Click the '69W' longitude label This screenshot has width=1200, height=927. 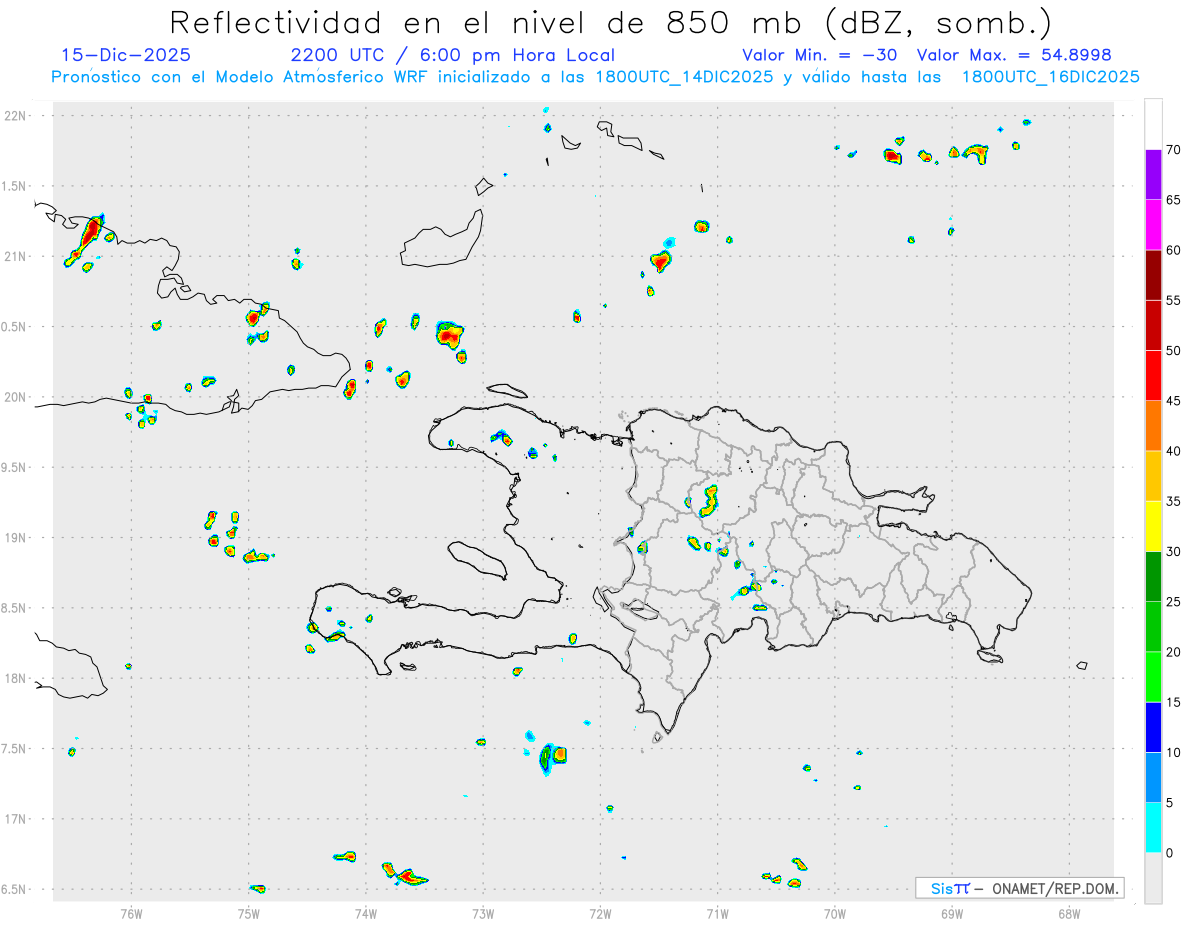tap(952, 913)
